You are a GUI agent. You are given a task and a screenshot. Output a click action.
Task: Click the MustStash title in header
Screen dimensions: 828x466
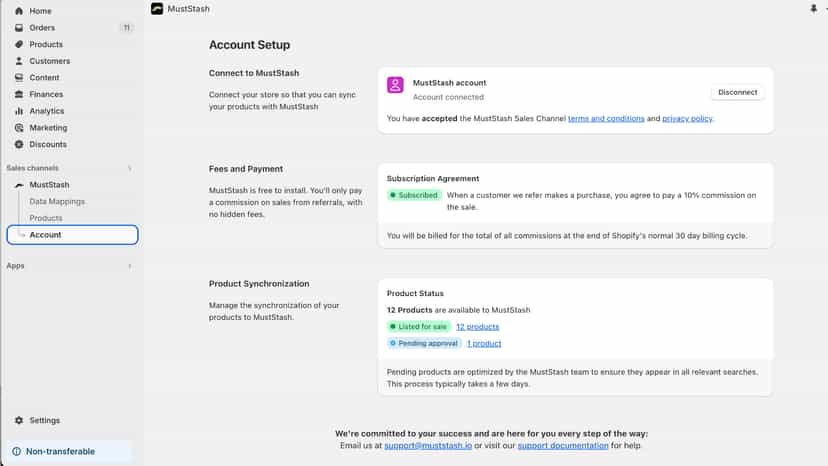[189, 9]
